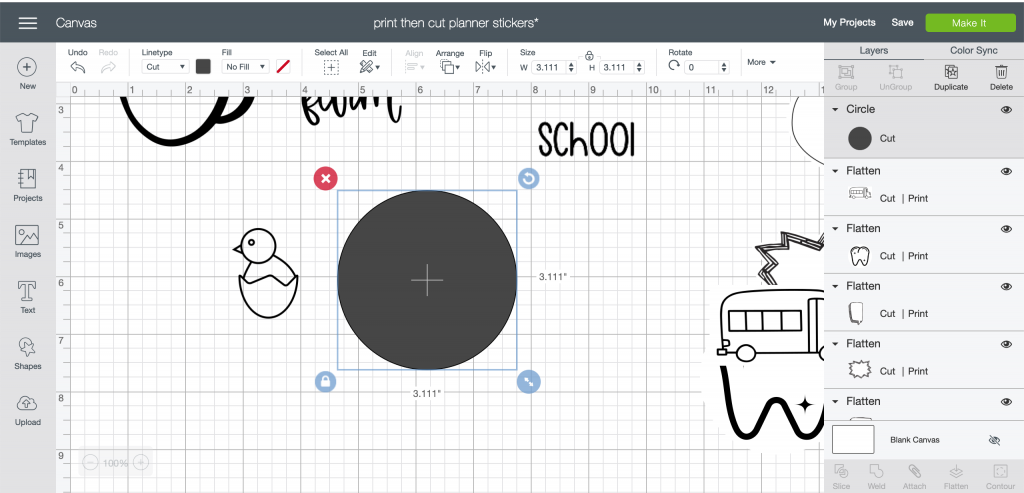Delete the selected layer
Viewport: 1024px width, 493px height.
coord(1001,77)
